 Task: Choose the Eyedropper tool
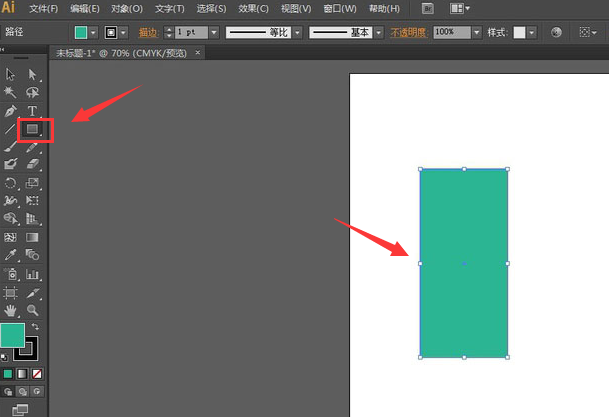point(11,256)
